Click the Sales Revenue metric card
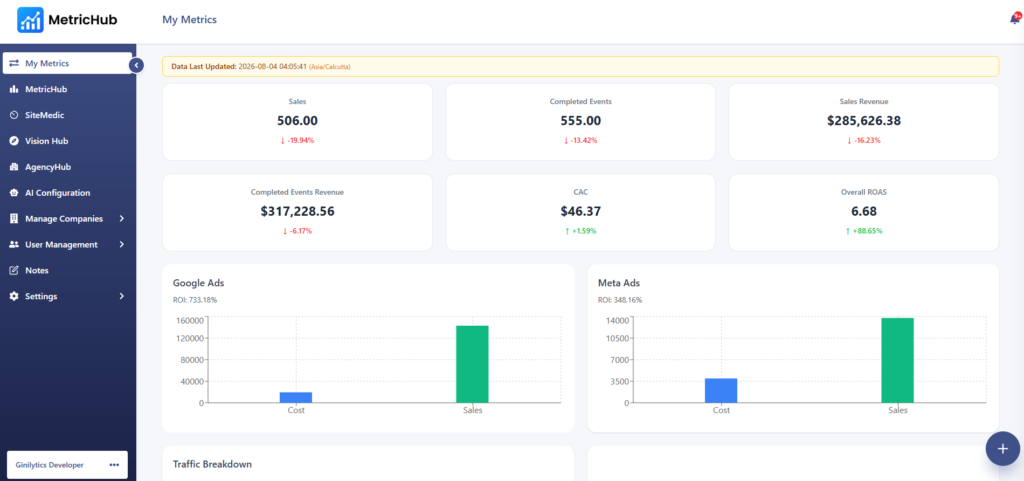Screen dimensions: 1024x481 [x=863, y=121]
